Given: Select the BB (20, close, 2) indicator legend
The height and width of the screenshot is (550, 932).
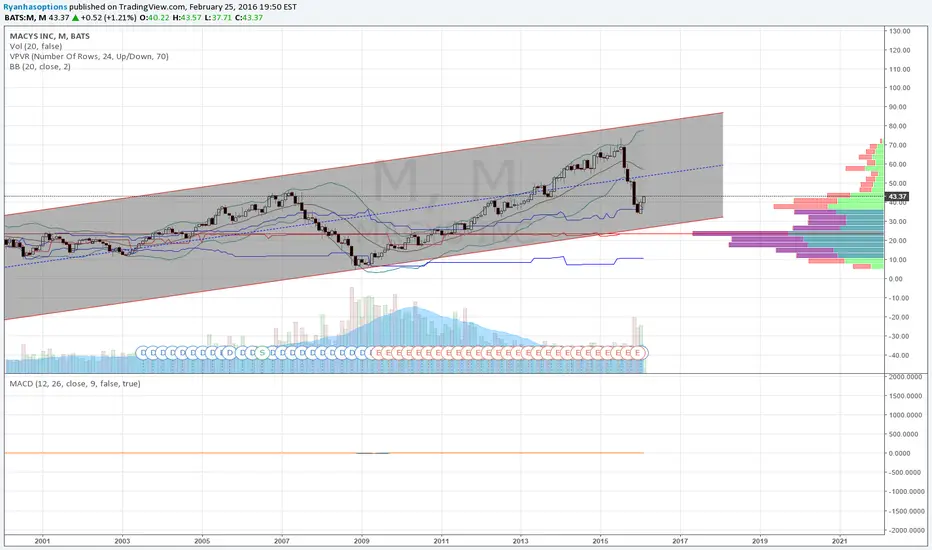Looking at the screenshot, I should tap(40, 66).
